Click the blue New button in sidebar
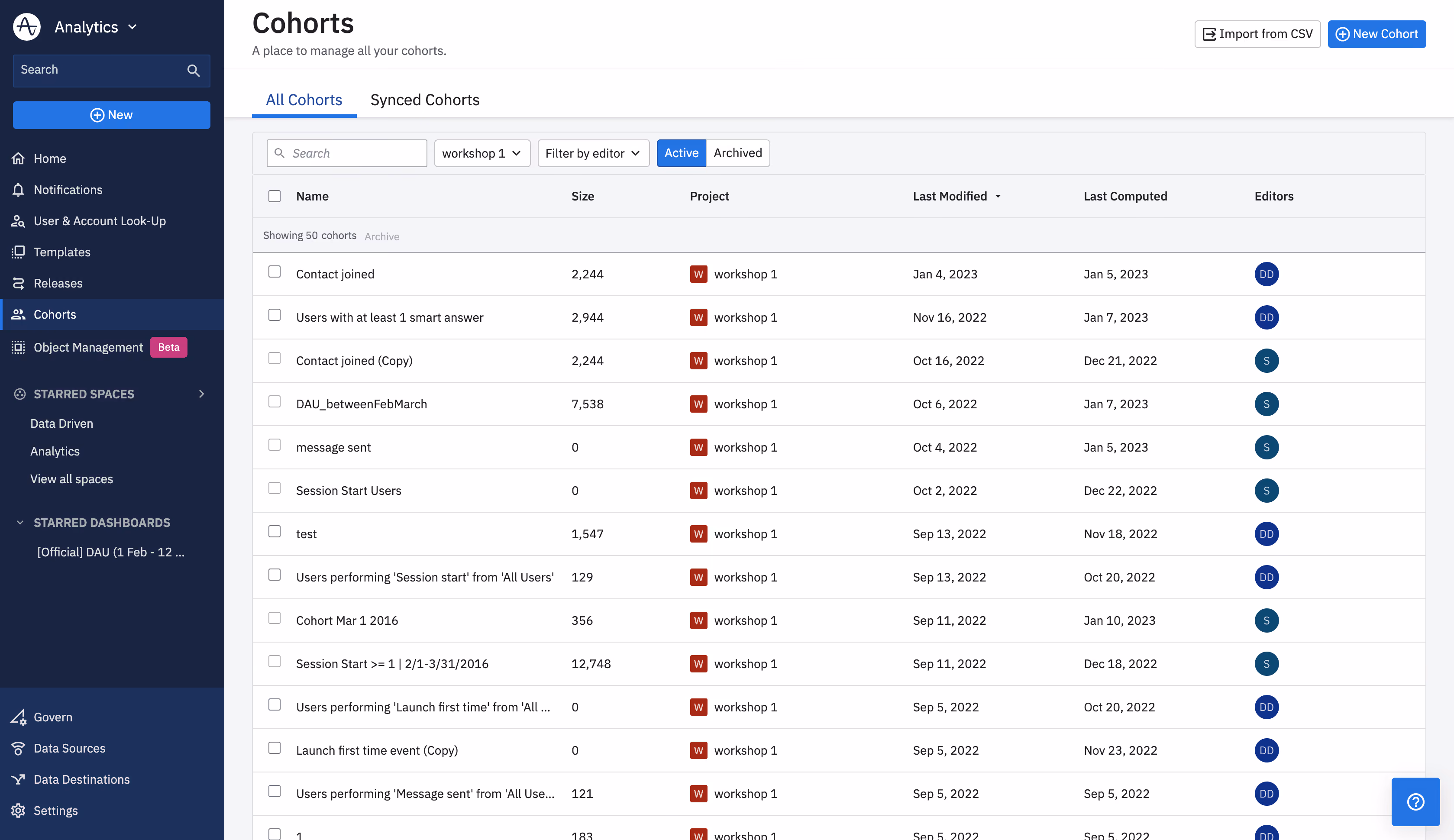This screenshot has height=840, width=1454. (112, 115)
